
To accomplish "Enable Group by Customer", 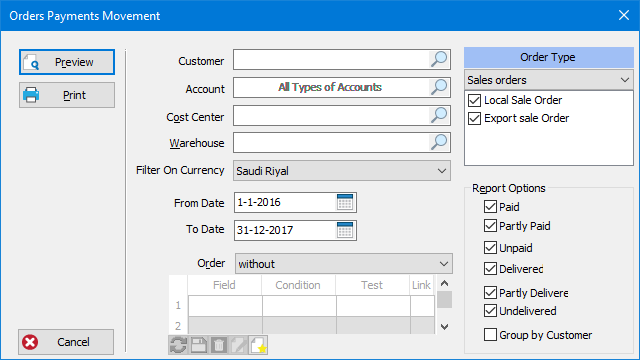I will [x=490, y=335].
